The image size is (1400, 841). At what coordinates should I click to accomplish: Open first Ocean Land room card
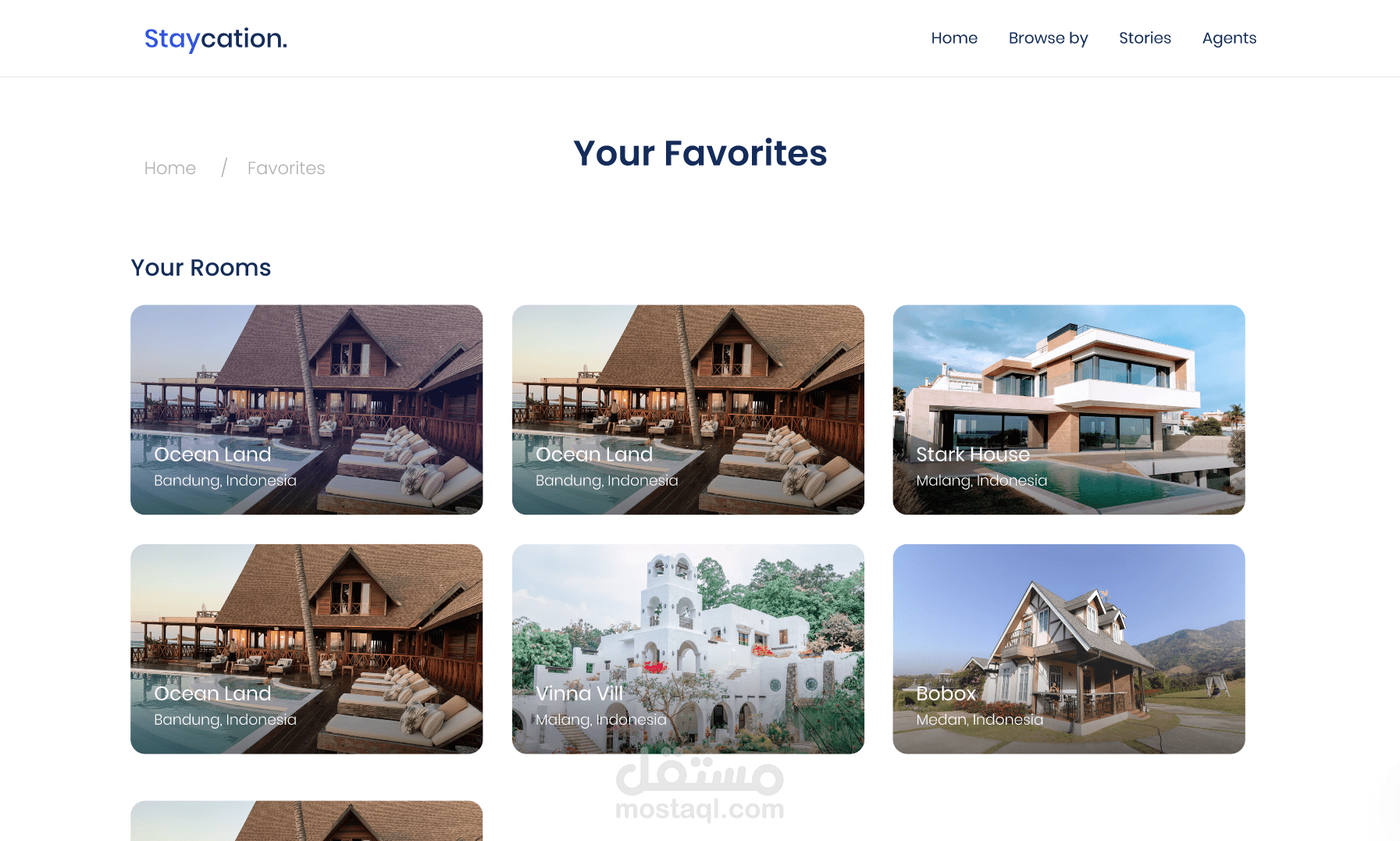[x=306, y=409]
